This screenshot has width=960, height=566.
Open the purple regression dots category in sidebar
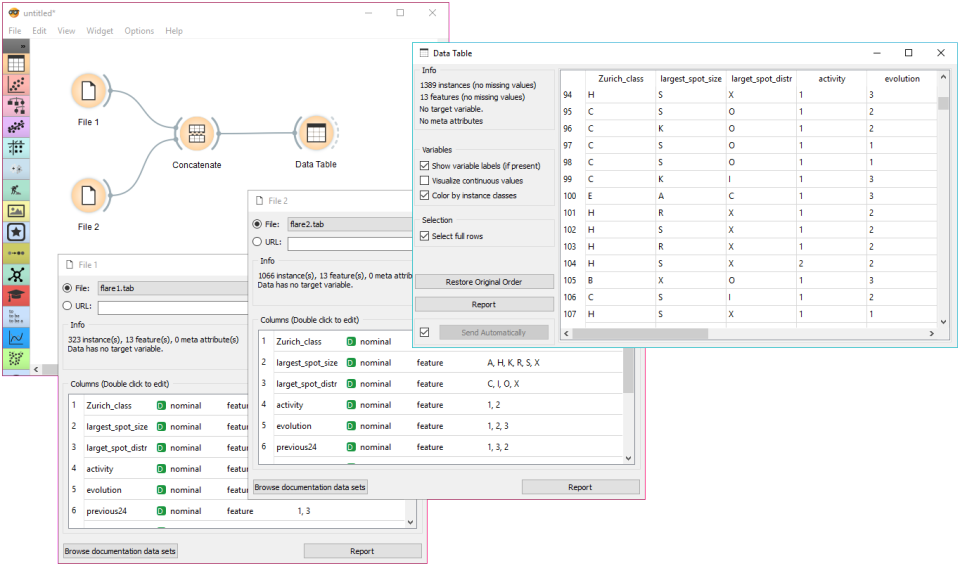click(16, 127)
